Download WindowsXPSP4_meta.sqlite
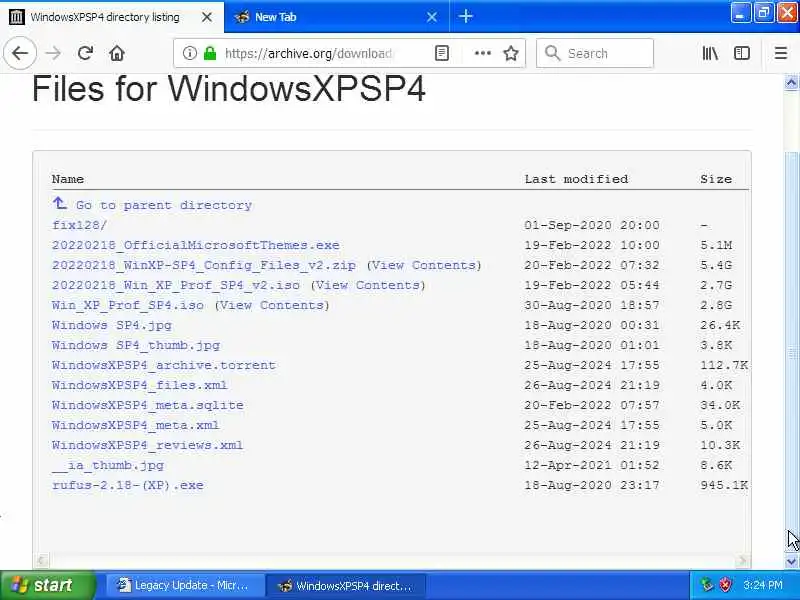The image size is (800, 600). coord(148,405)
